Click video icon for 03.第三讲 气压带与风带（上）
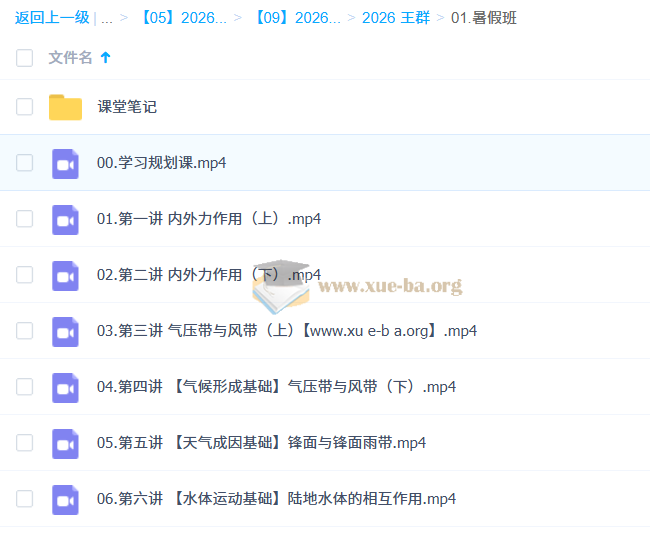650x540 pixels. pos(65,332)
